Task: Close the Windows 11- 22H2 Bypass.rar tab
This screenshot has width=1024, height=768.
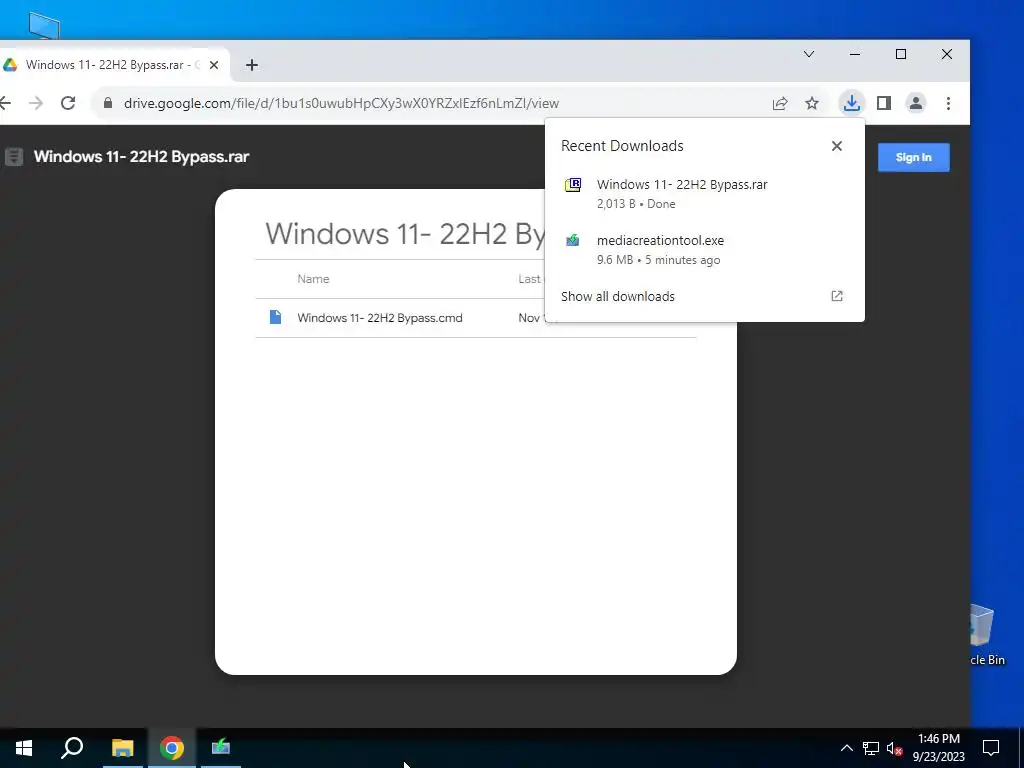Action: click(x=214, y=65)
